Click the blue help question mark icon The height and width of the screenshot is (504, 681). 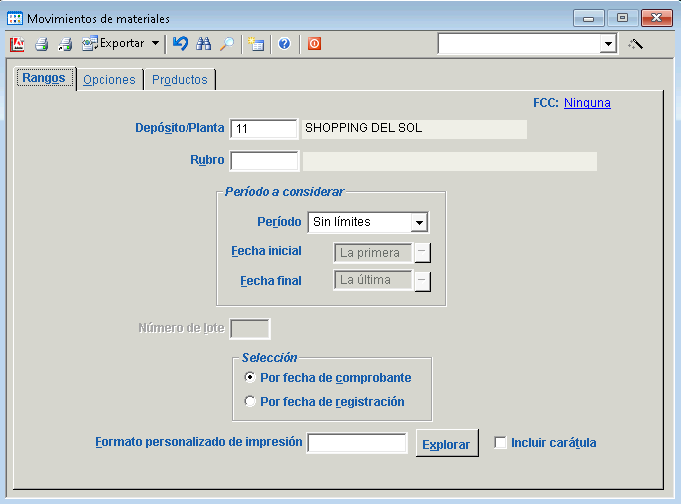click(284, 44)
